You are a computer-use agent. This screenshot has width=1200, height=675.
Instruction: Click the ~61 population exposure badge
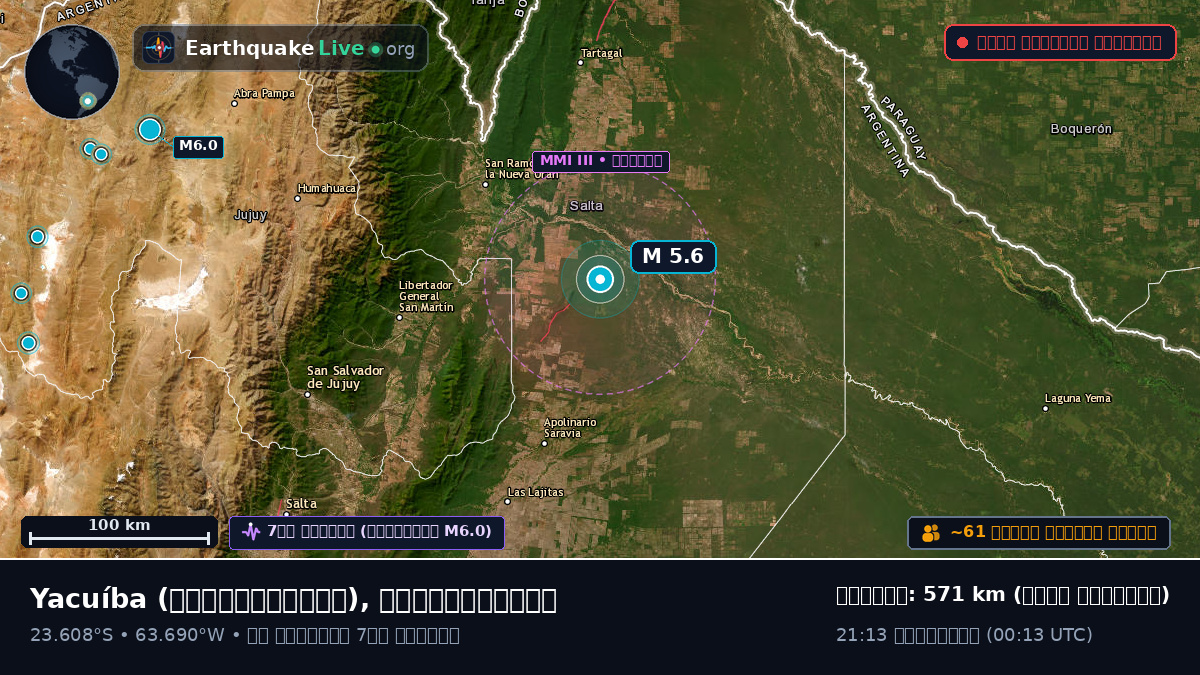click(1039, 533)
